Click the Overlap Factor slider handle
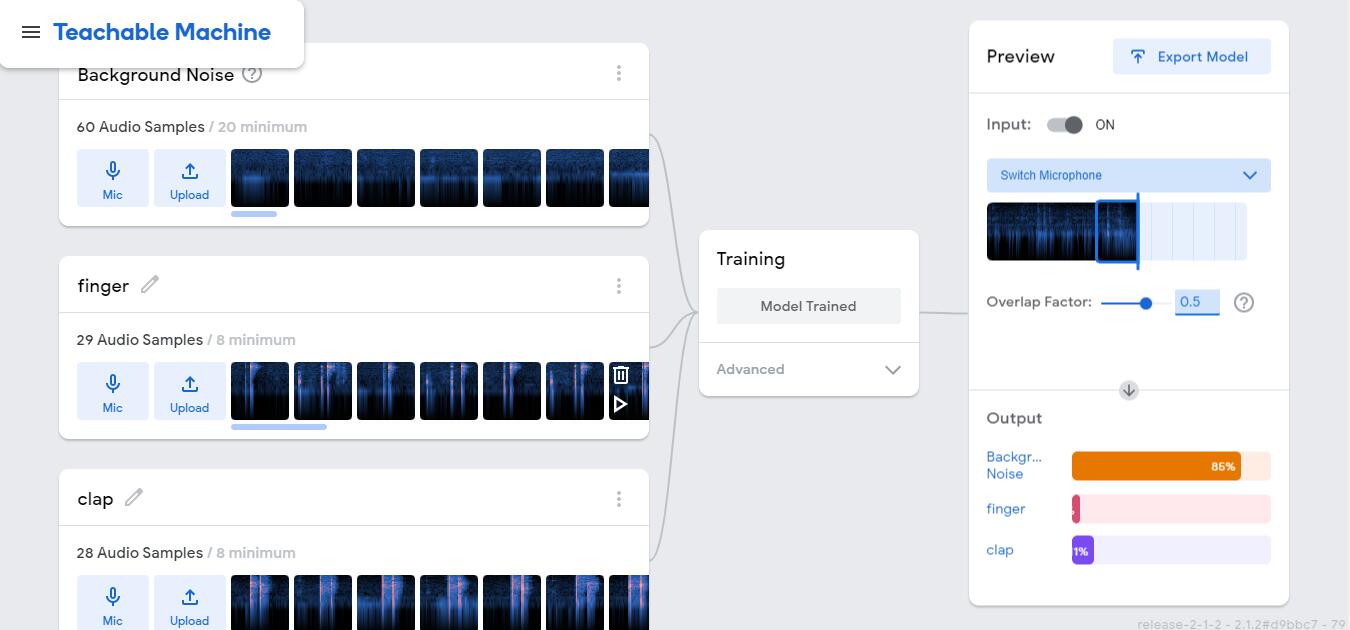Viewport: 1350px width, 630px height. pos(1146,303)
